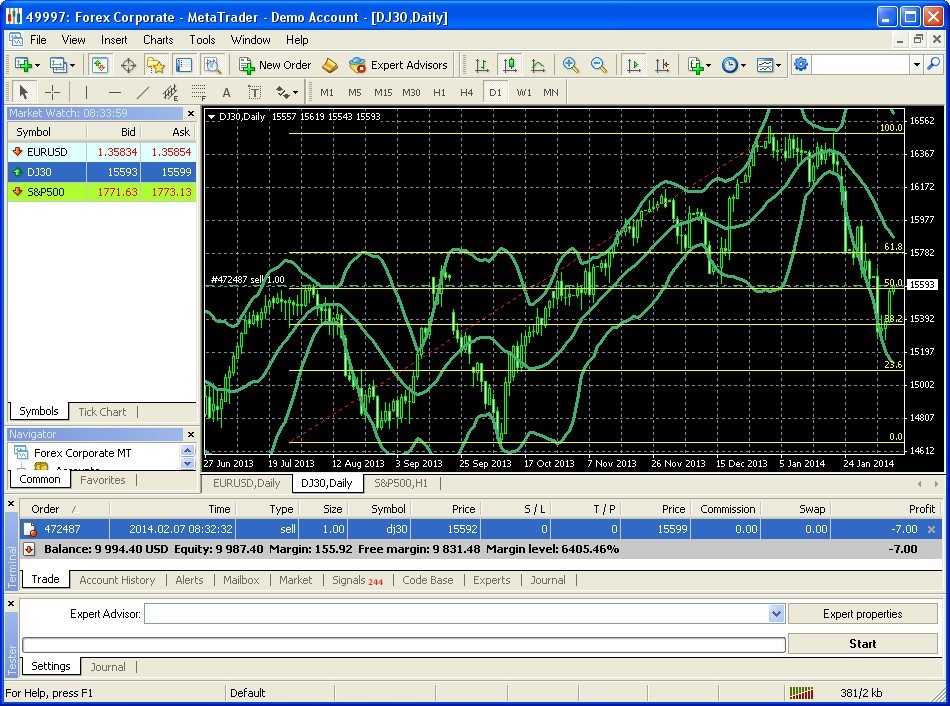The height and width of the screenshot is (706, 950).
Task: Expand the Indicators dropdown arrow
Action: 708,65
